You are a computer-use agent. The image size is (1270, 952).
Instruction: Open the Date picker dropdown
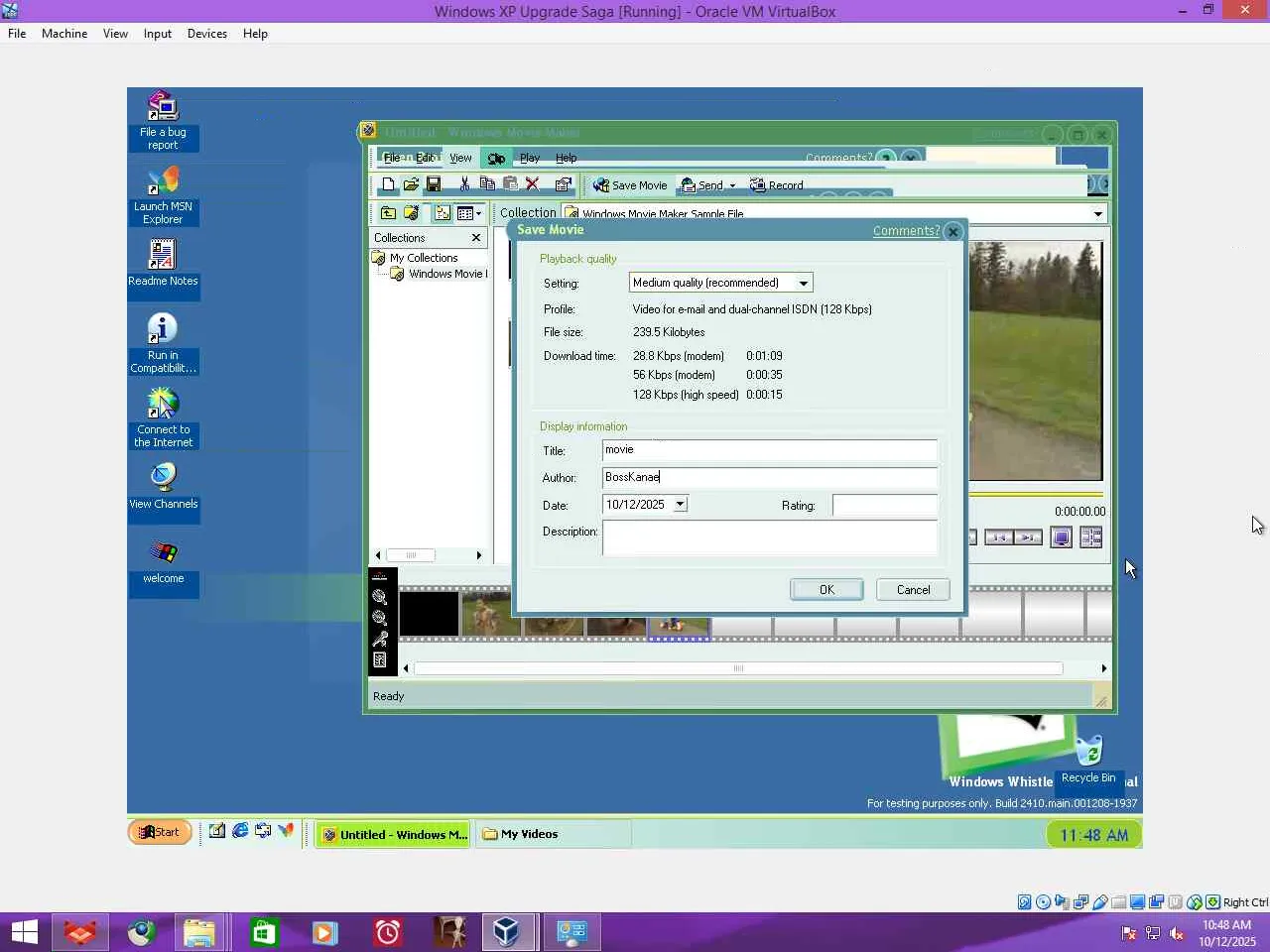pos(680,505)
